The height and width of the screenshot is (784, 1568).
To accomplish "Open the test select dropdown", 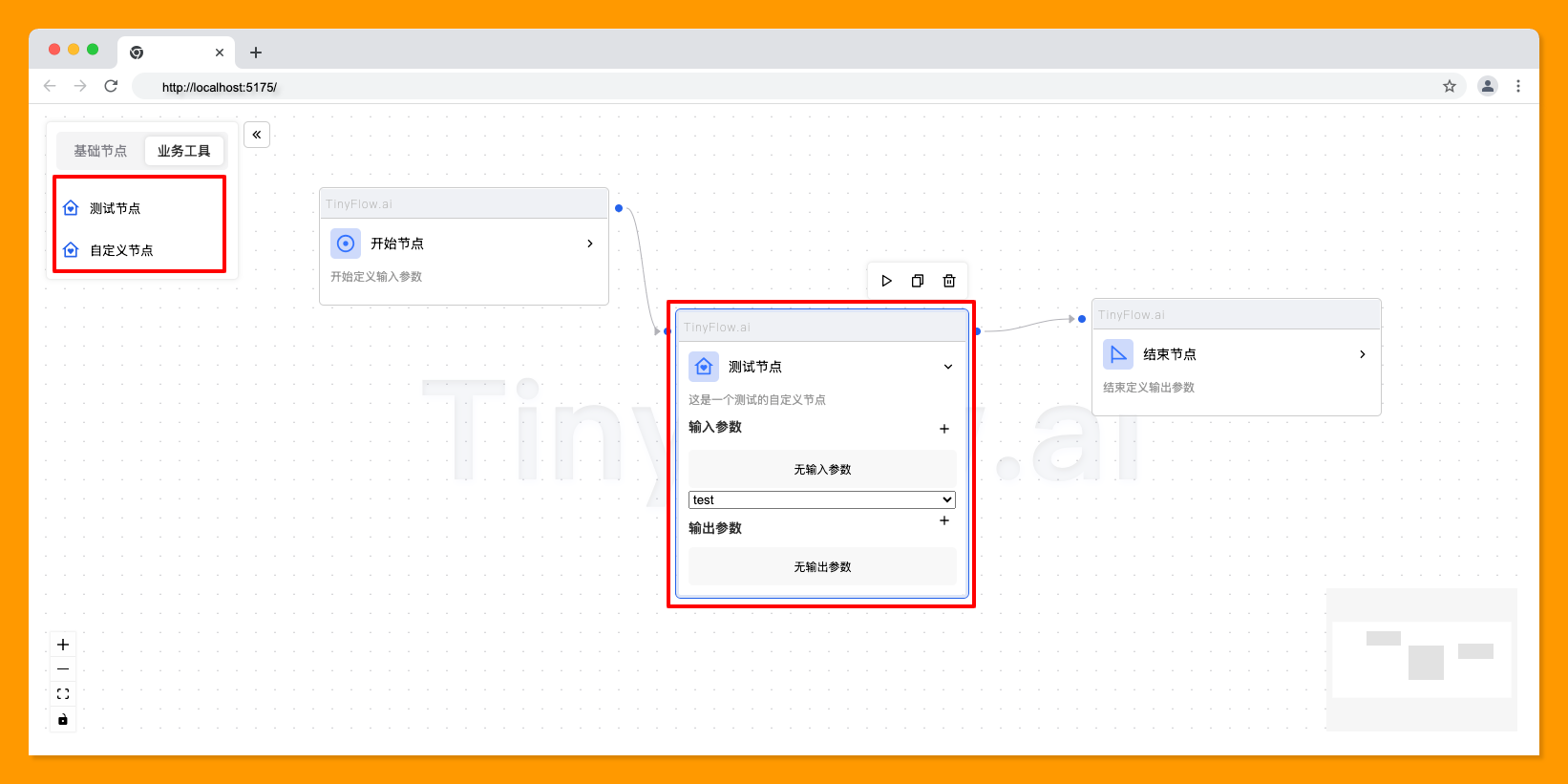I will tap(822, 499).
